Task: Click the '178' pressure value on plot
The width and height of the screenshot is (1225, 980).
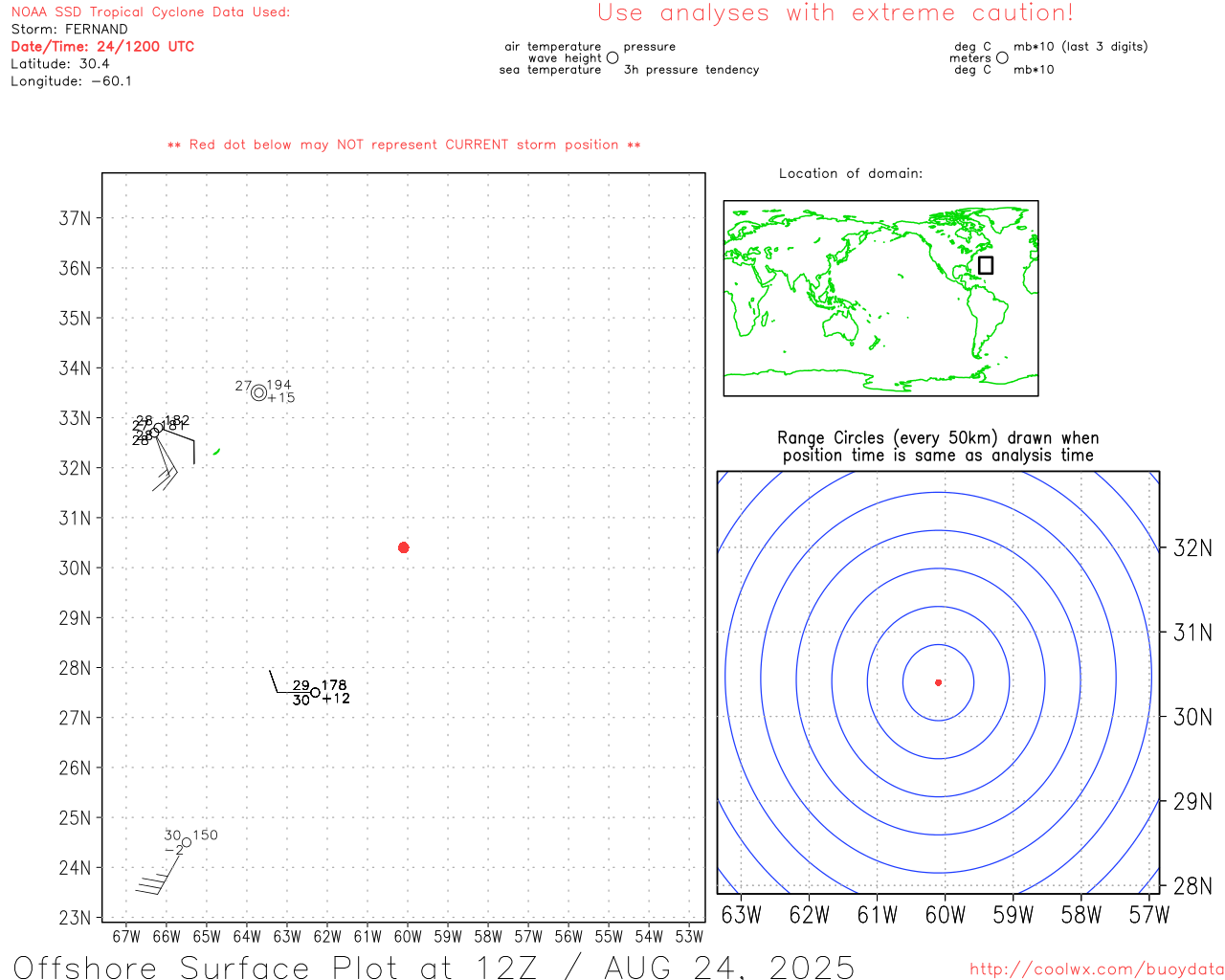Action: click(x=334, y=685)
